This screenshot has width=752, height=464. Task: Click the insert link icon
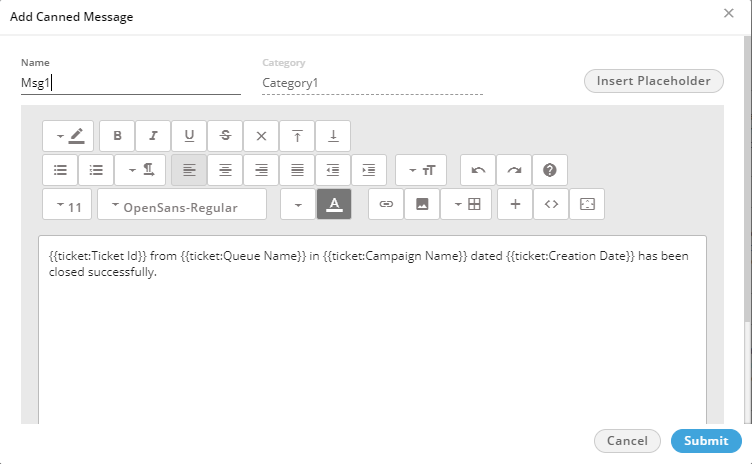click(386, 204)
